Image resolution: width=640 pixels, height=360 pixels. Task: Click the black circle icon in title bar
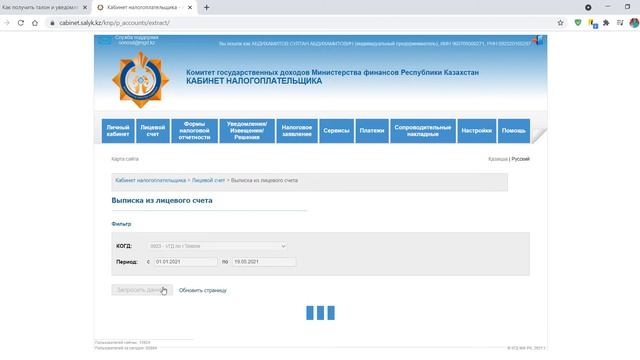click(588, 7)
